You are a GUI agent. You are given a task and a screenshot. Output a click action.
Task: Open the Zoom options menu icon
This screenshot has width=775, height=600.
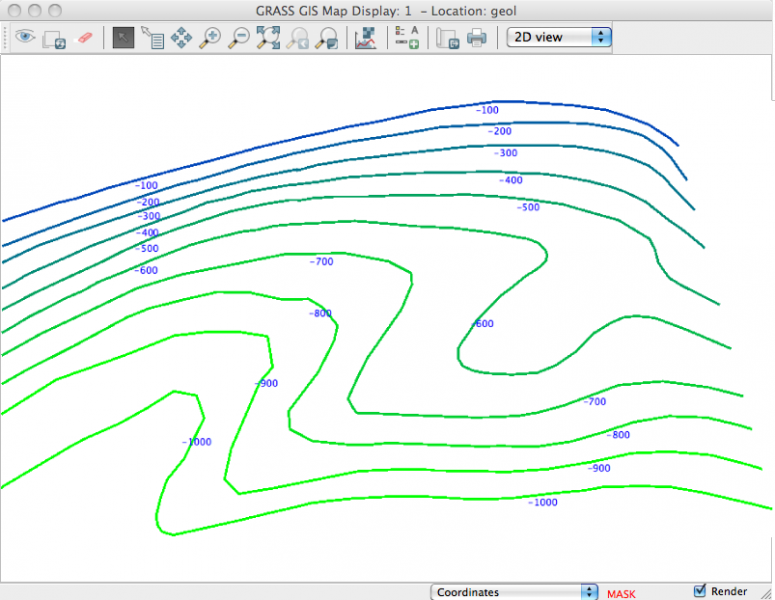[x=326, y=38]
